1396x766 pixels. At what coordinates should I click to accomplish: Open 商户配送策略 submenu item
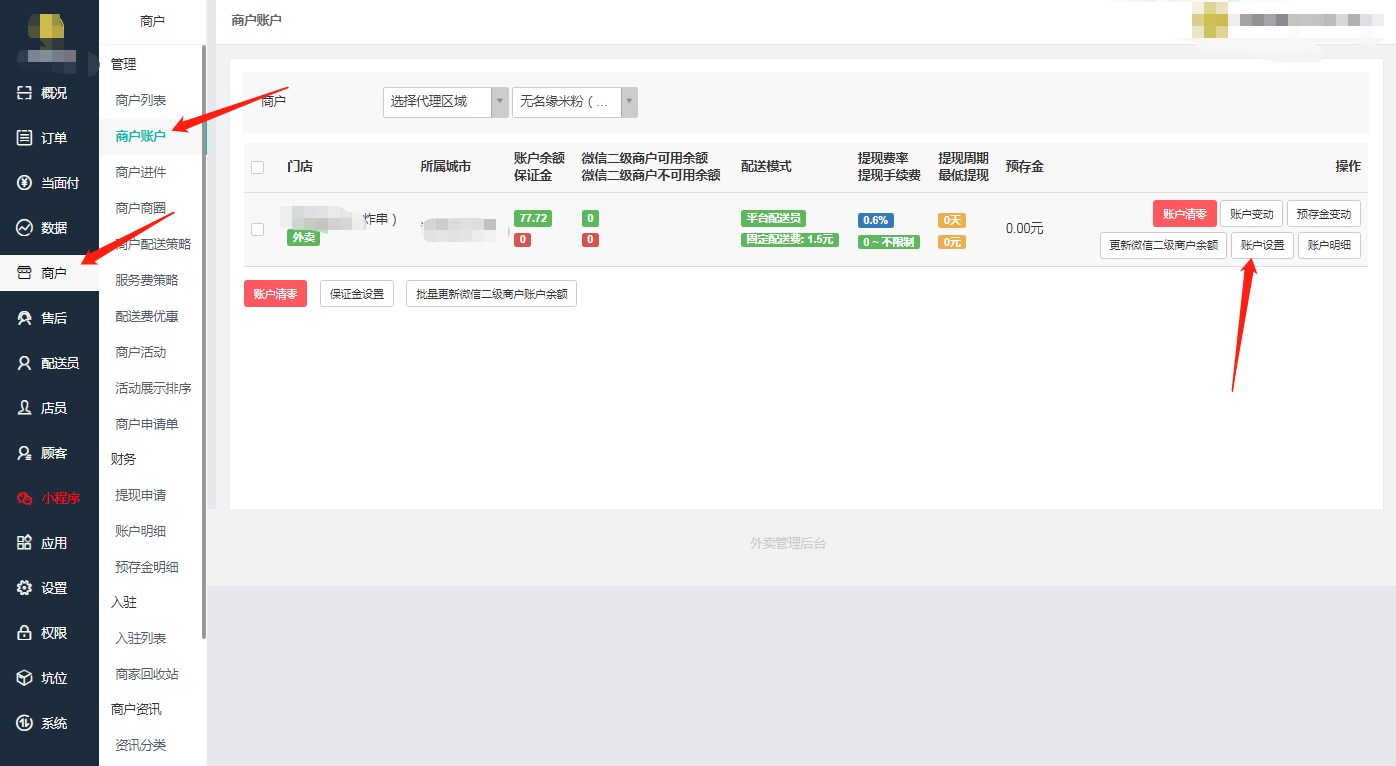[x=153, y=244]
